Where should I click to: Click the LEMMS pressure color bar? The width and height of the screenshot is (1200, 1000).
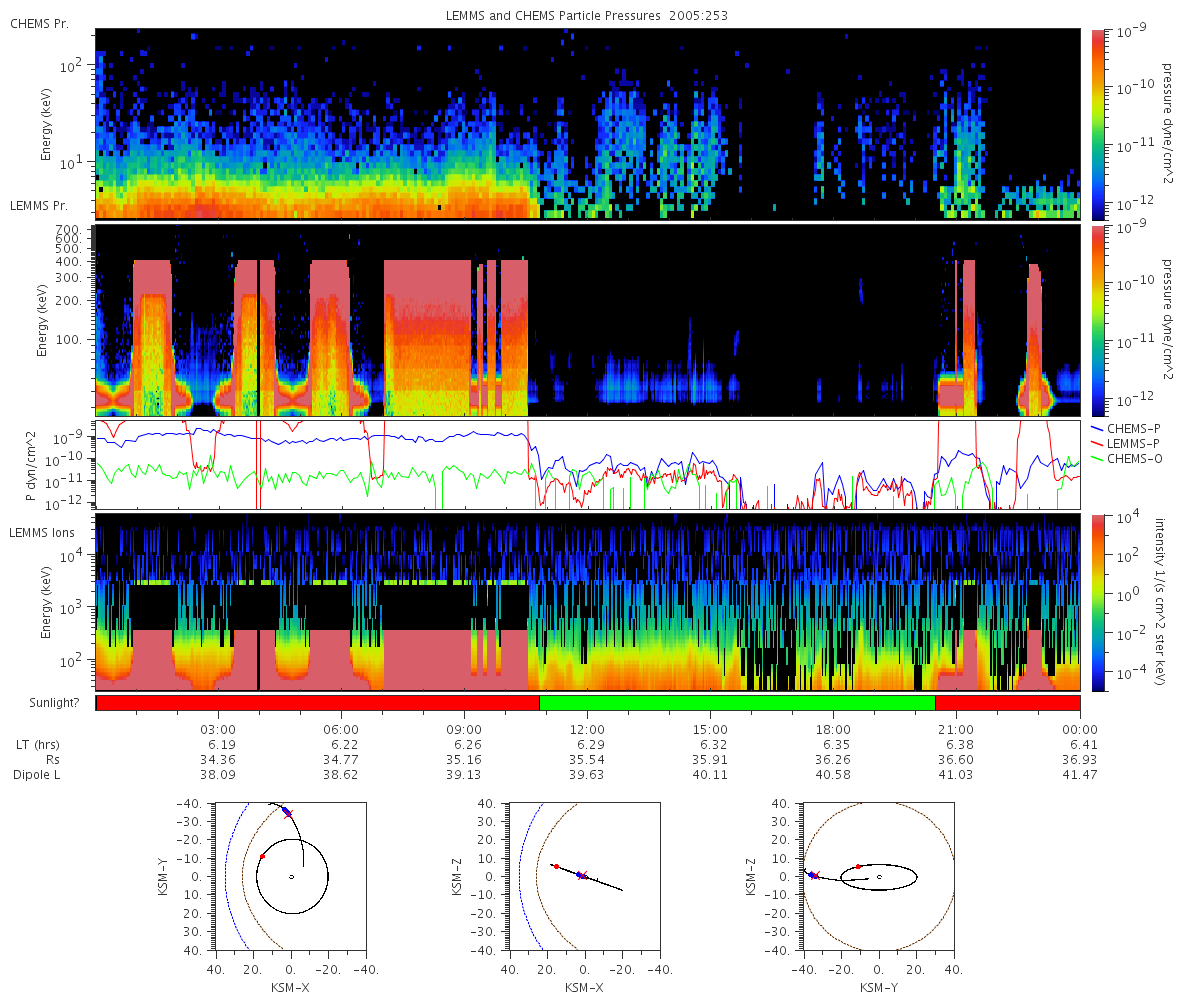coord(1099,321)
